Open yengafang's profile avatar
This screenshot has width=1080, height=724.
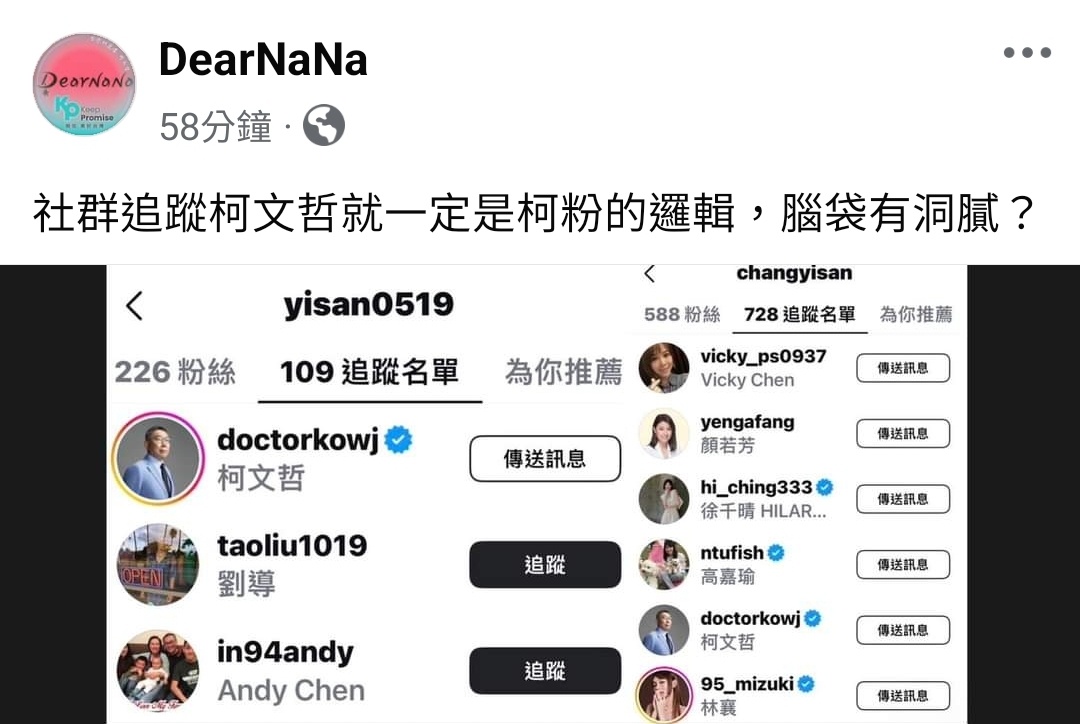(663, 433)
